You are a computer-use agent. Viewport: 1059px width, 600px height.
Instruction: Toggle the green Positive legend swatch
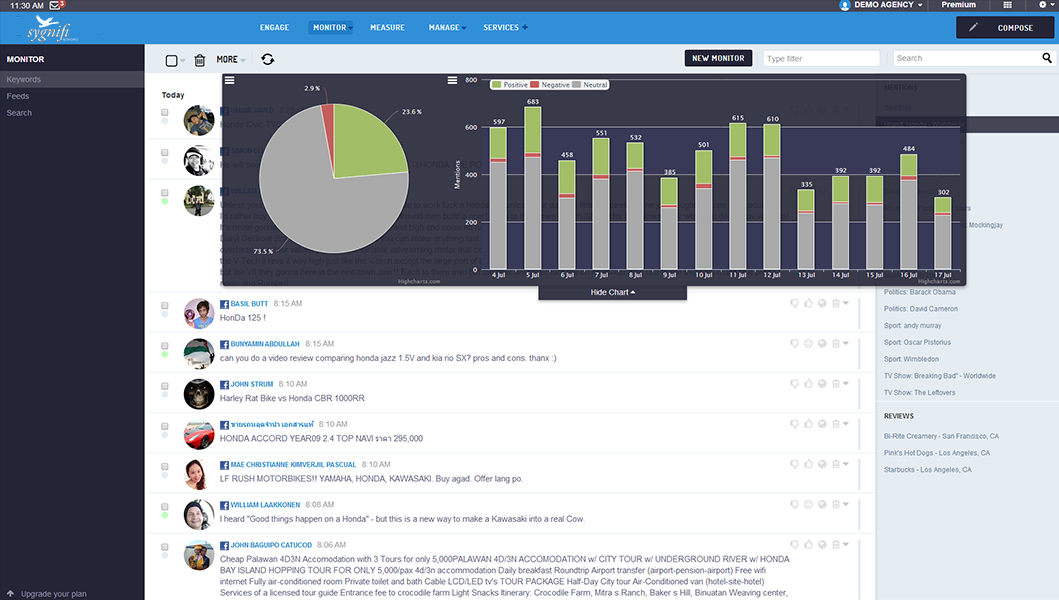click(x=497, y=85)
